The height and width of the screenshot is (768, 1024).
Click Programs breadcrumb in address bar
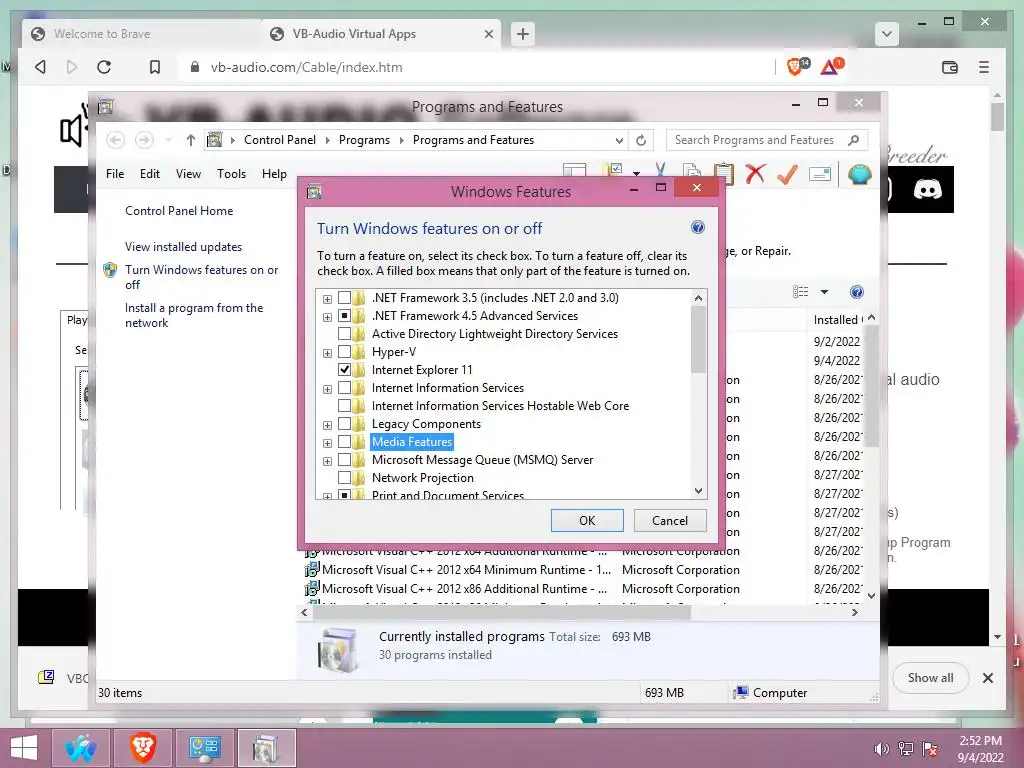pos(364,140)
